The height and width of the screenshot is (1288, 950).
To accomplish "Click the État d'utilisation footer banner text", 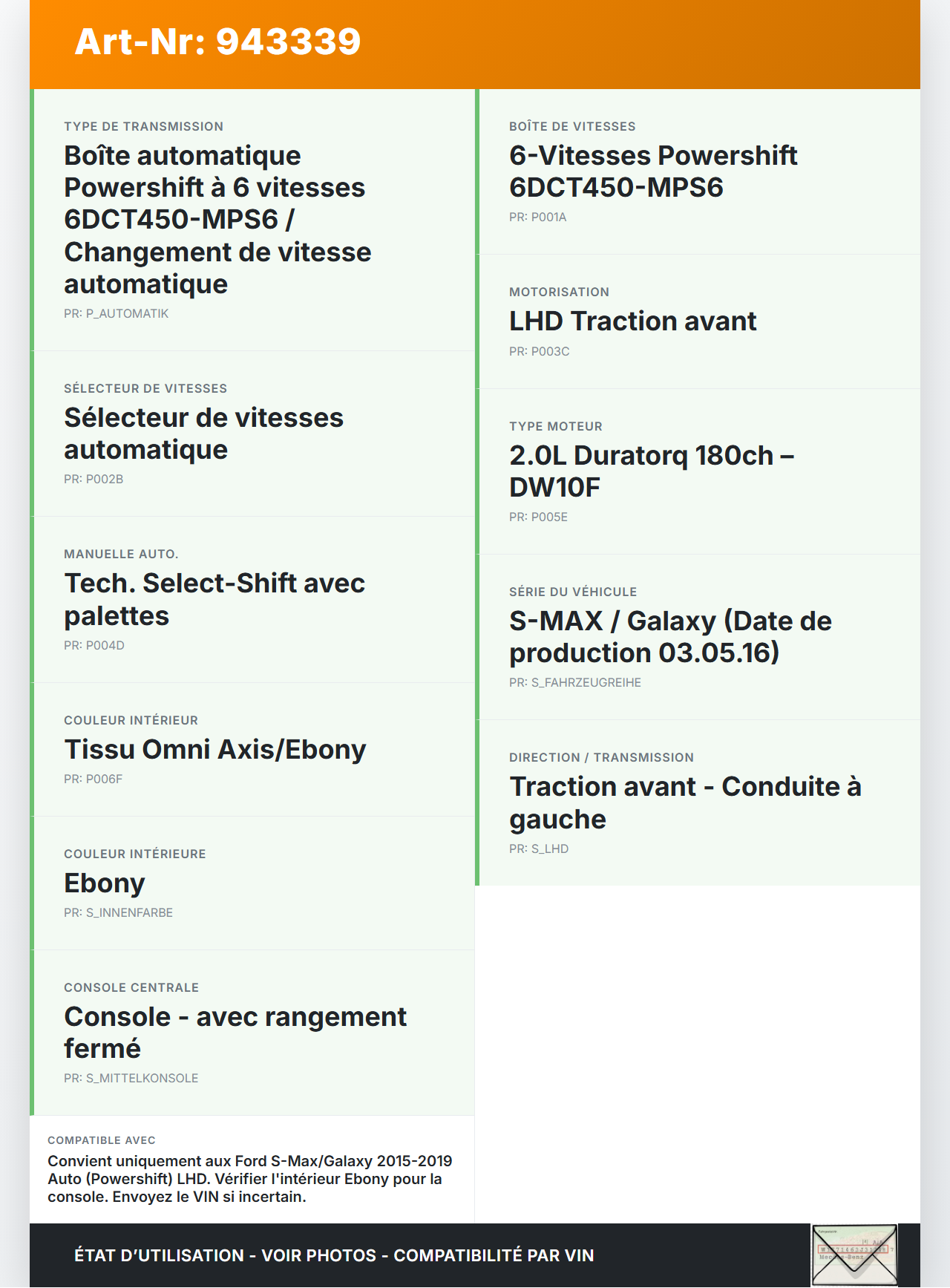I will (334, 1255).
